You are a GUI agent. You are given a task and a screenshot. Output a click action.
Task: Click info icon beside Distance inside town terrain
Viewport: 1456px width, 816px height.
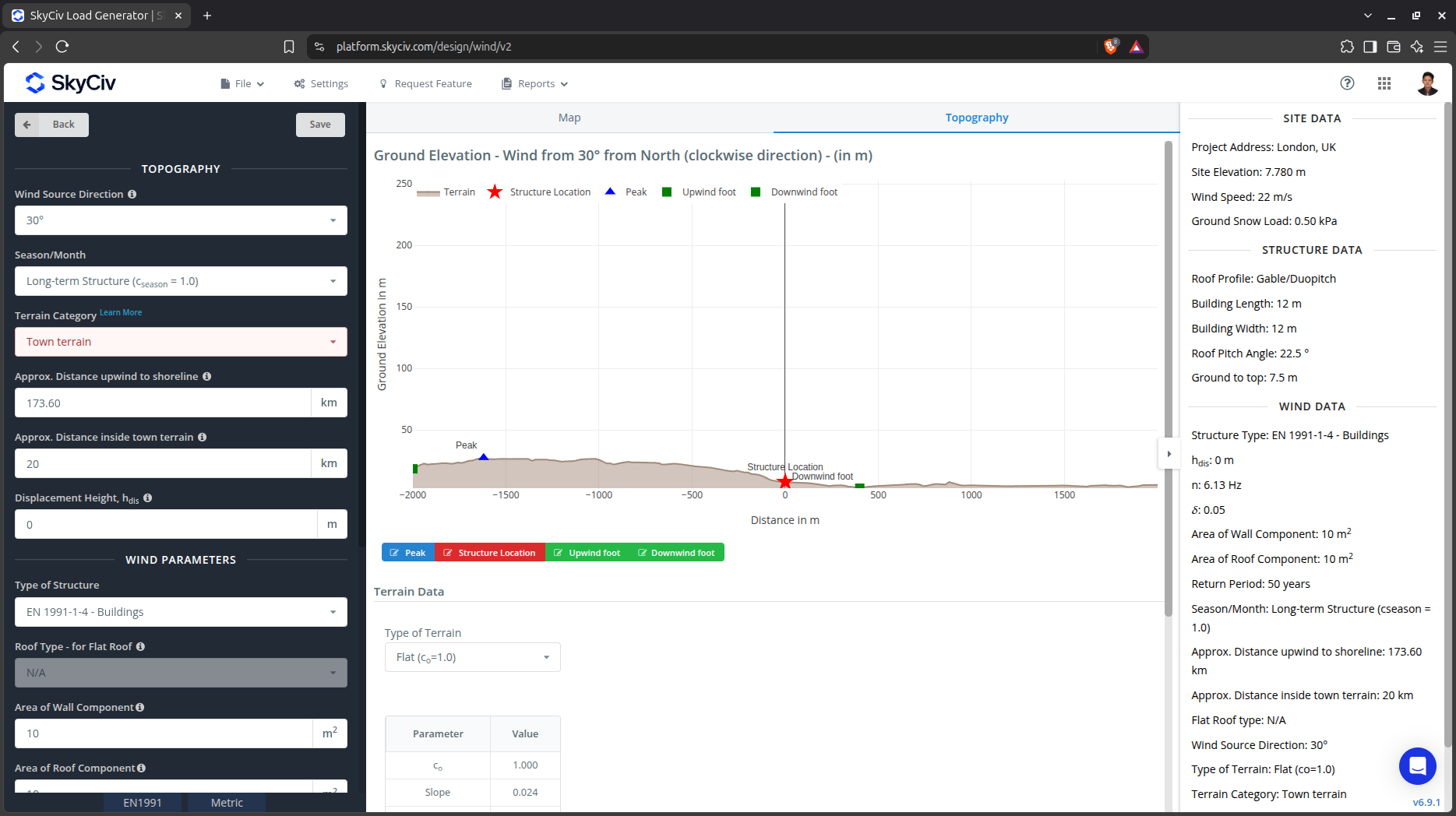[x=203, y=437]
